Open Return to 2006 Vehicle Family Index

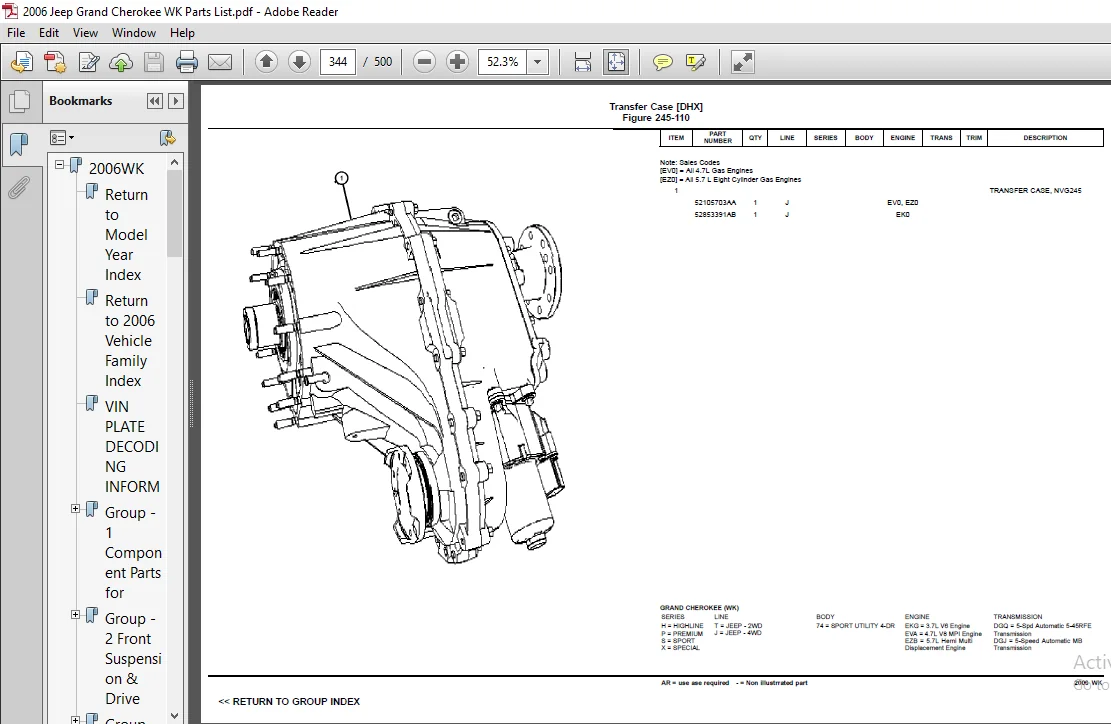click(130, 341)
